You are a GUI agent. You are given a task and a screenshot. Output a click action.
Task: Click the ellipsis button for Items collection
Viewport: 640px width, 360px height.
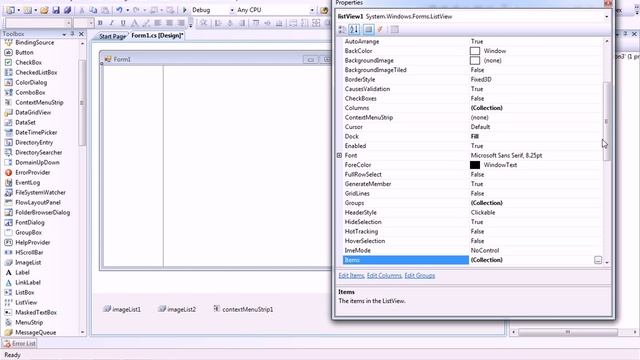(598, 260)
